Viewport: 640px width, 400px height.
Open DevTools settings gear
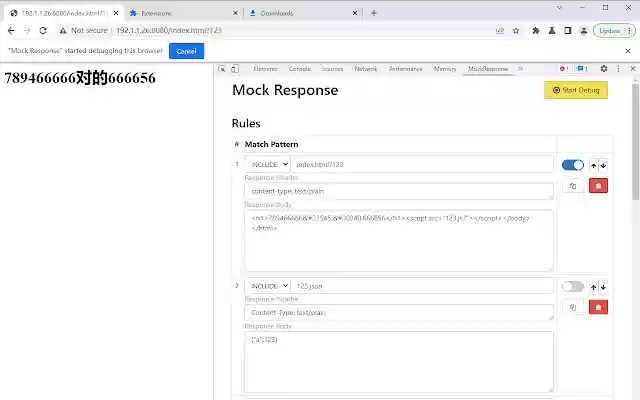click(603, 69)
